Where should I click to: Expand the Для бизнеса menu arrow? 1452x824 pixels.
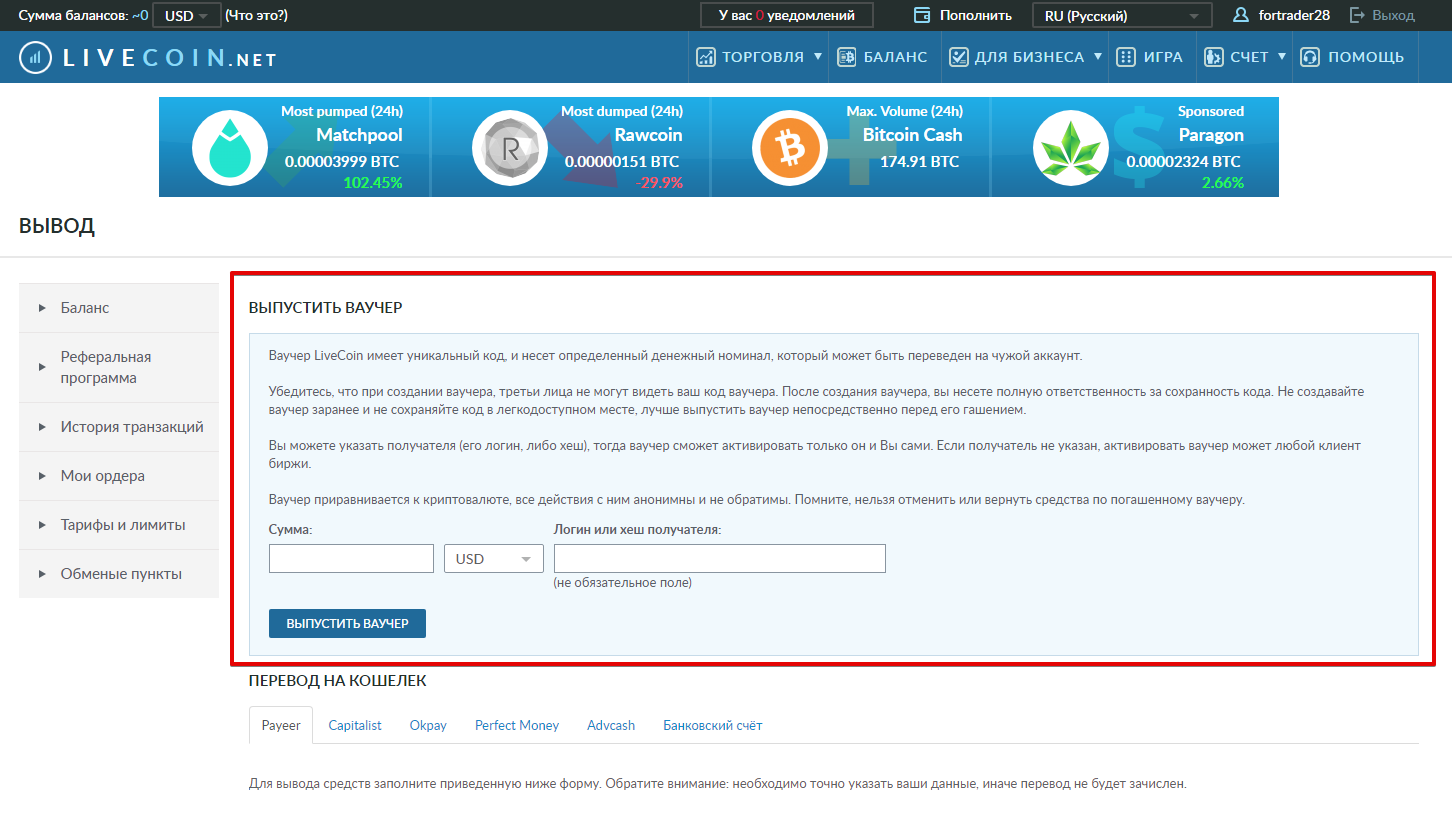point(1098,56)
